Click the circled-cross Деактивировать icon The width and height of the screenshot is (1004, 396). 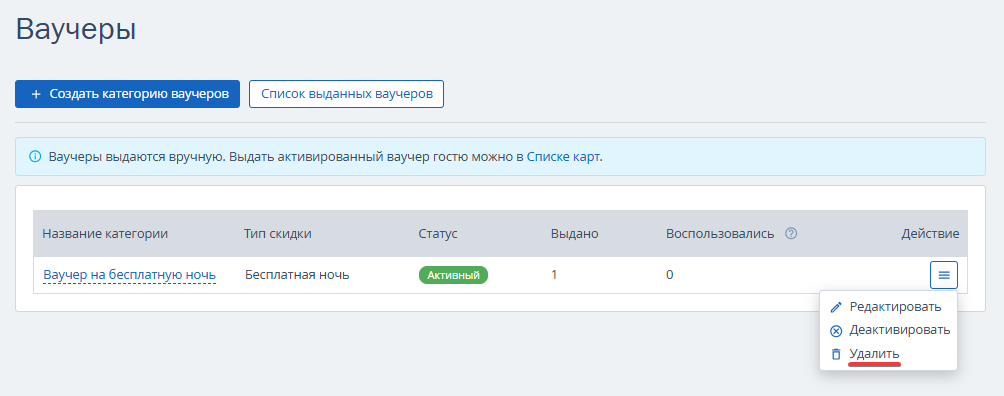click(x=836, y=331)
